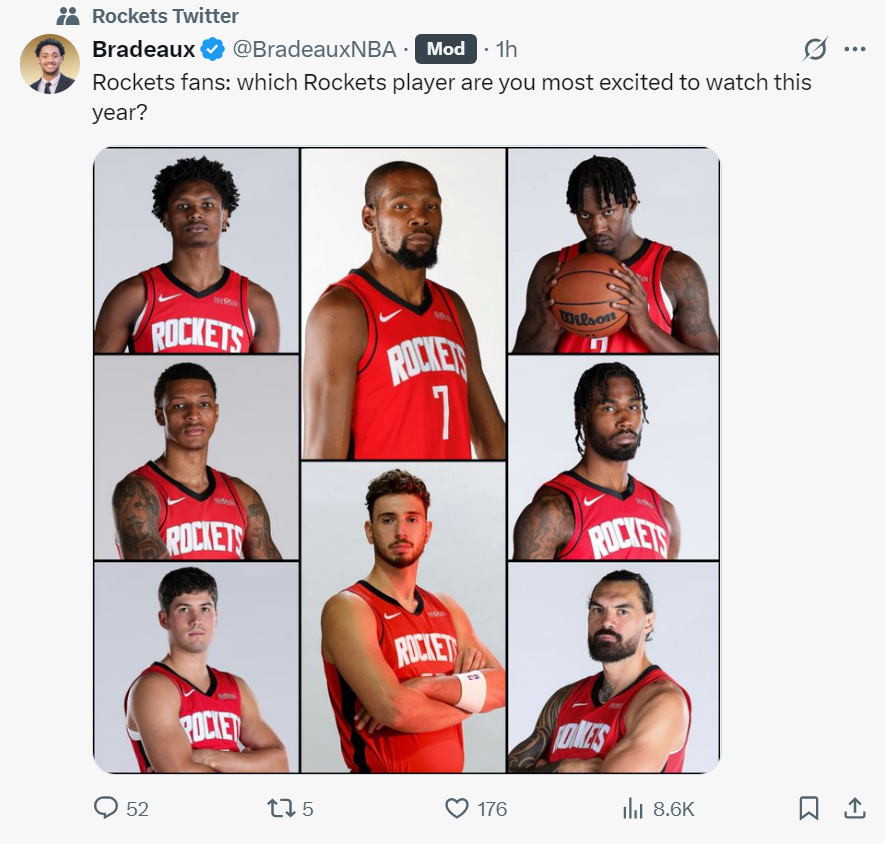Click the reply speech bubble icon

[106, 808]
